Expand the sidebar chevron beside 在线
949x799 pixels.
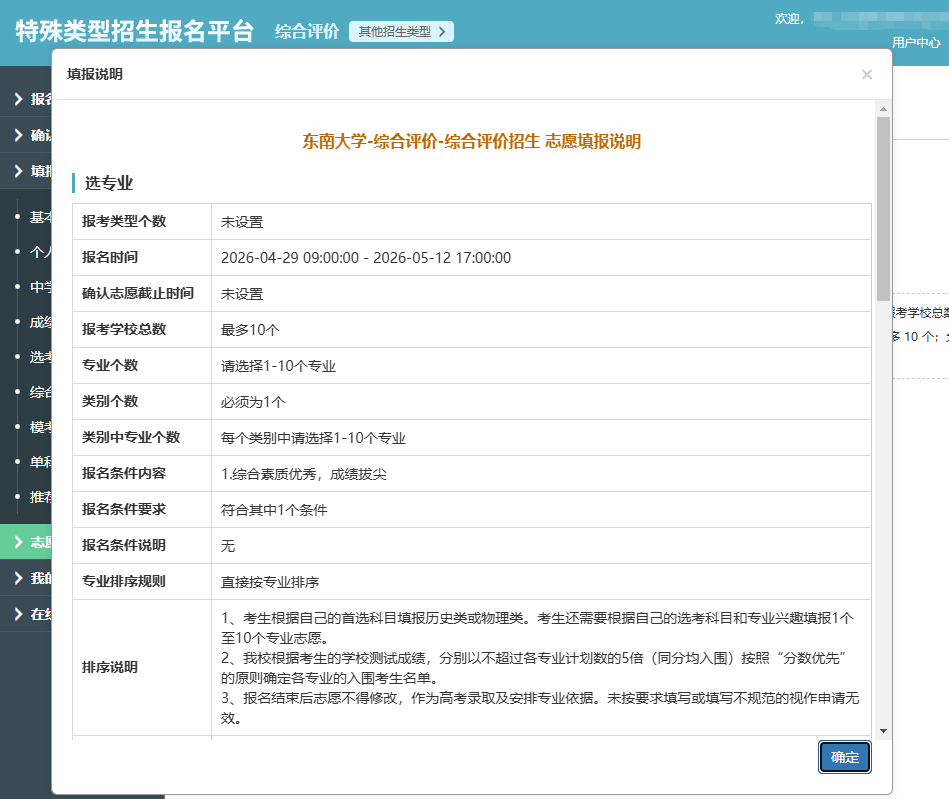click(19, 614)
